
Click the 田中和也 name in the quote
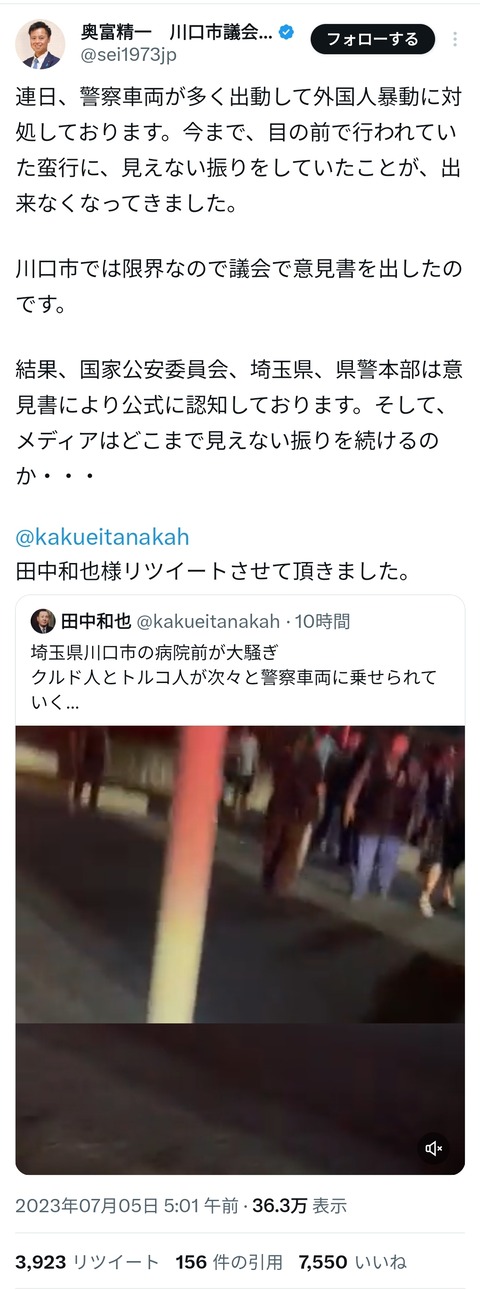coord(96,621)
